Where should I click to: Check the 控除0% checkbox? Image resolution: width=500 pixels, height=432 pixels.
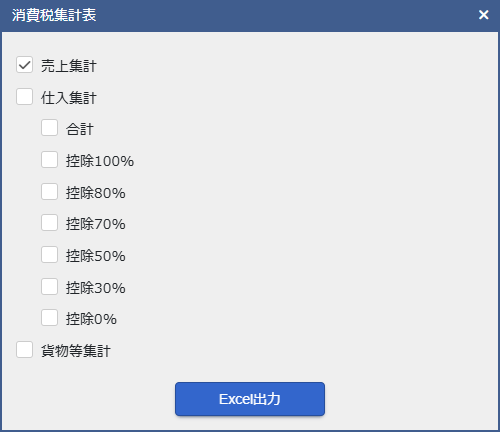(49, 318)
